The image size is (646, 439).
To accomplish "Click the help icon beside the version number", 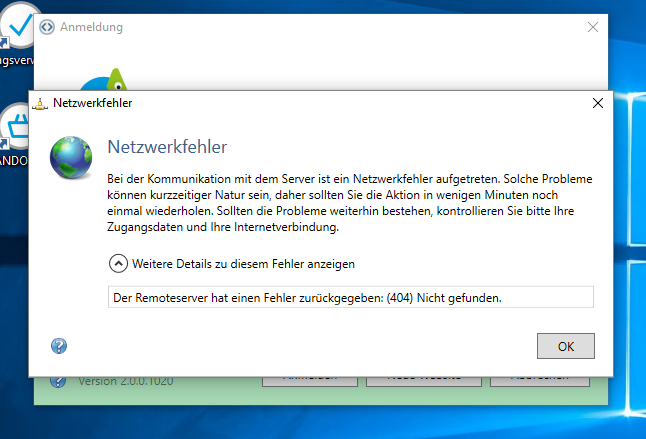I will pos(58,381).
